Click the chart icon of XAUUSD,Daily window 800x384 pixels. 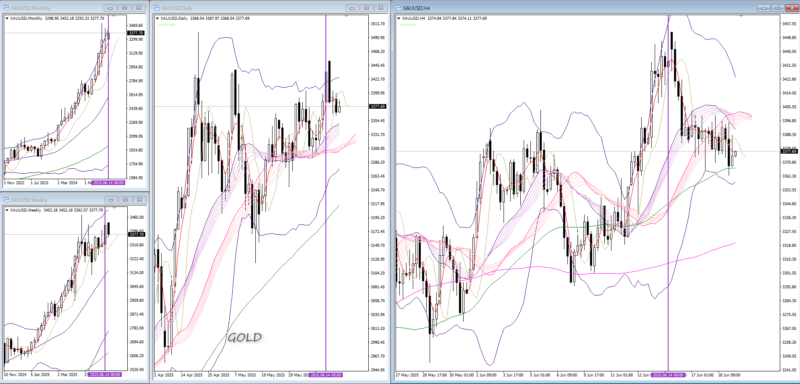[x=157, y=8]
